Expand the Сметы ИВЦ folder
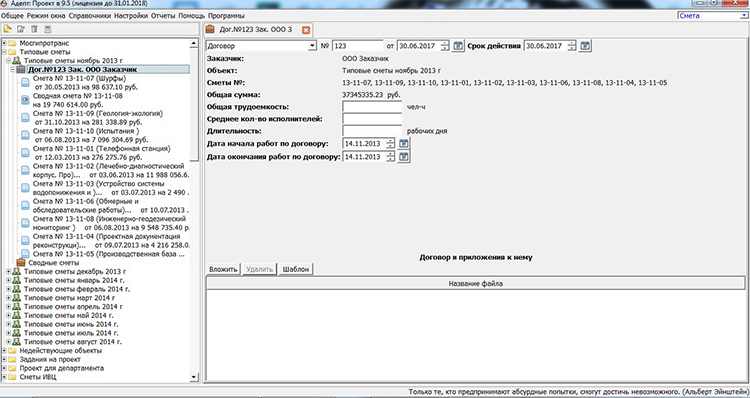This screenshot has height=398, width=750. pos(4,377)
